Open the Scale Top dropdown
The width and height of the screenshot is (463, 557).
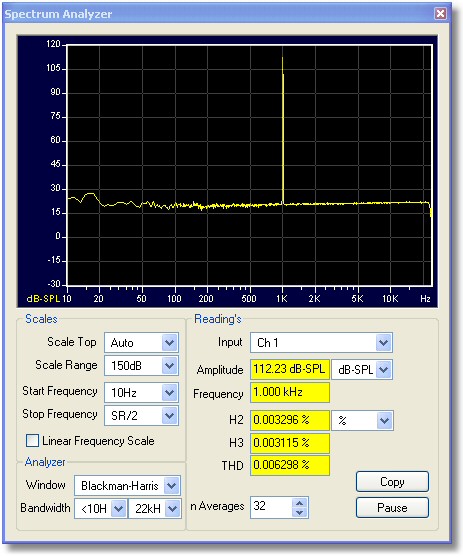tap(141, 343)
